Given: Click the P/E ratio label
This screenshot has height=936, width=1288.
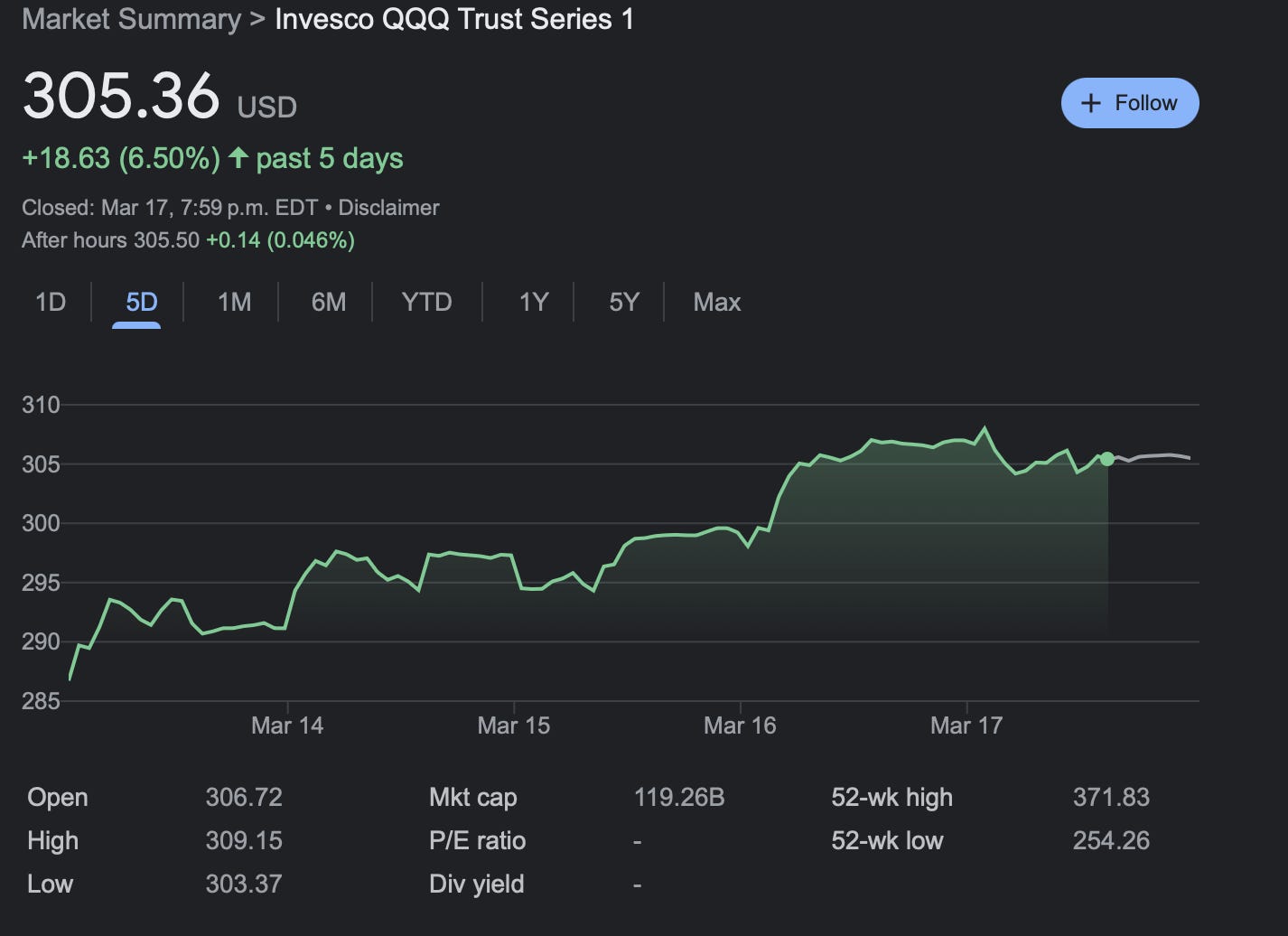Looking at the screenshot, I should click(477, 841).
